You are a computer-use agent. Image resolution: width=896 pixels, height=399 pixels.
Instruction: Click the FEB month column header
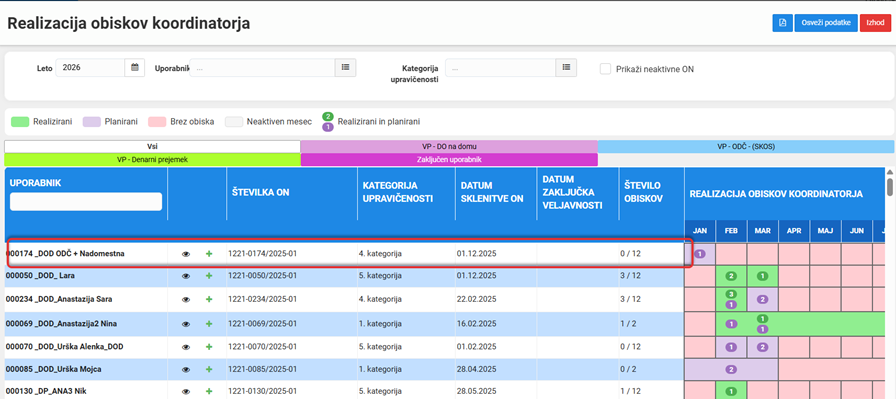[x=731, y=231]
